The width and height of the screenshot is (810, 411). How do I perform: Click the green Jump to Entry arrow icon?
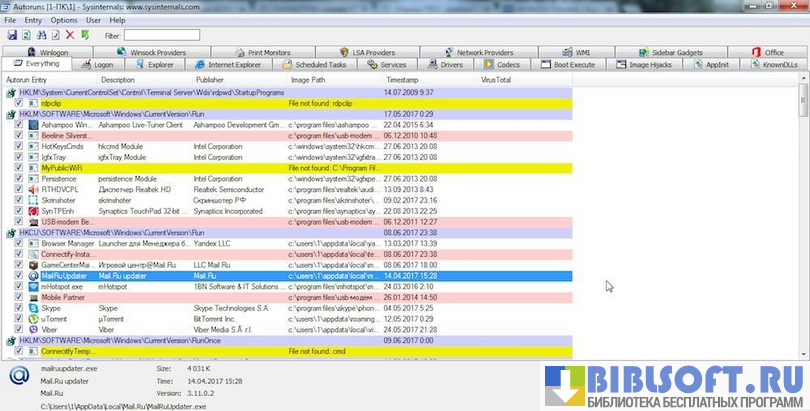tap(85, 35)
